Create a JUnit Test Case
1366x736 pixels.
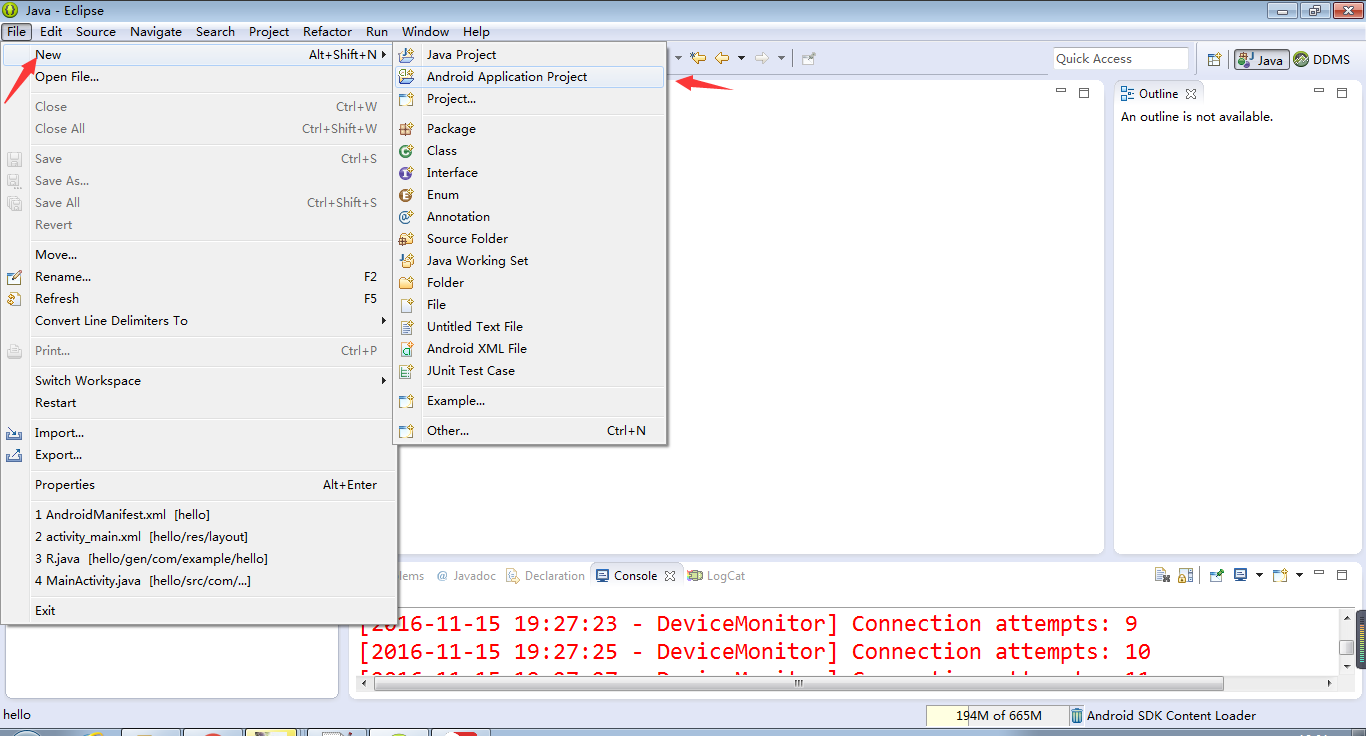530,371
